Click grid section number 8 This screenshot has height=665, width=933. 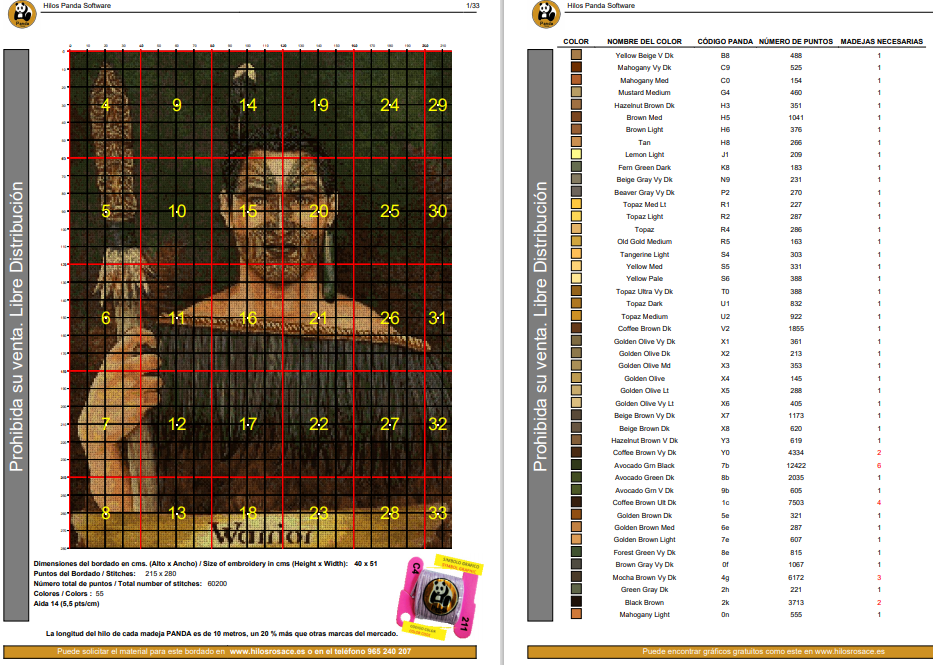pos(106,513)
